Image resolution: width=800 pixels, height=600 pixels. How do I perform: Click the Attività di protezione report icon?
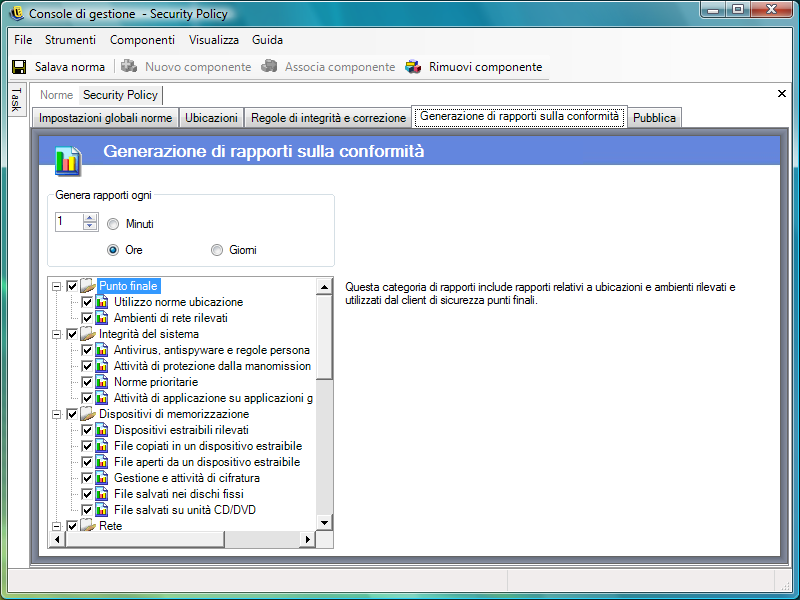tap(102, 365)
